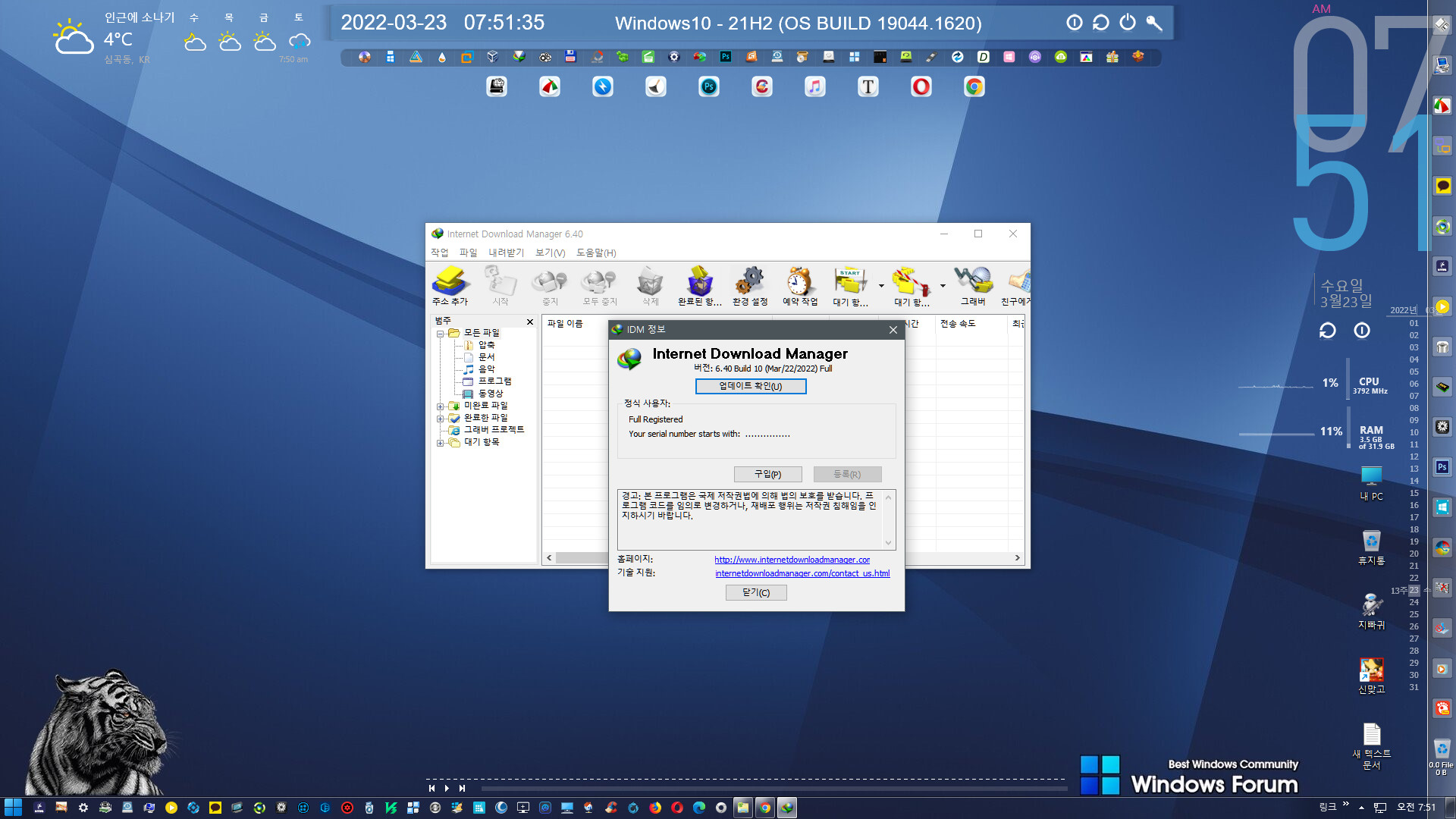Open the T text app dock icon

point(868,86)
